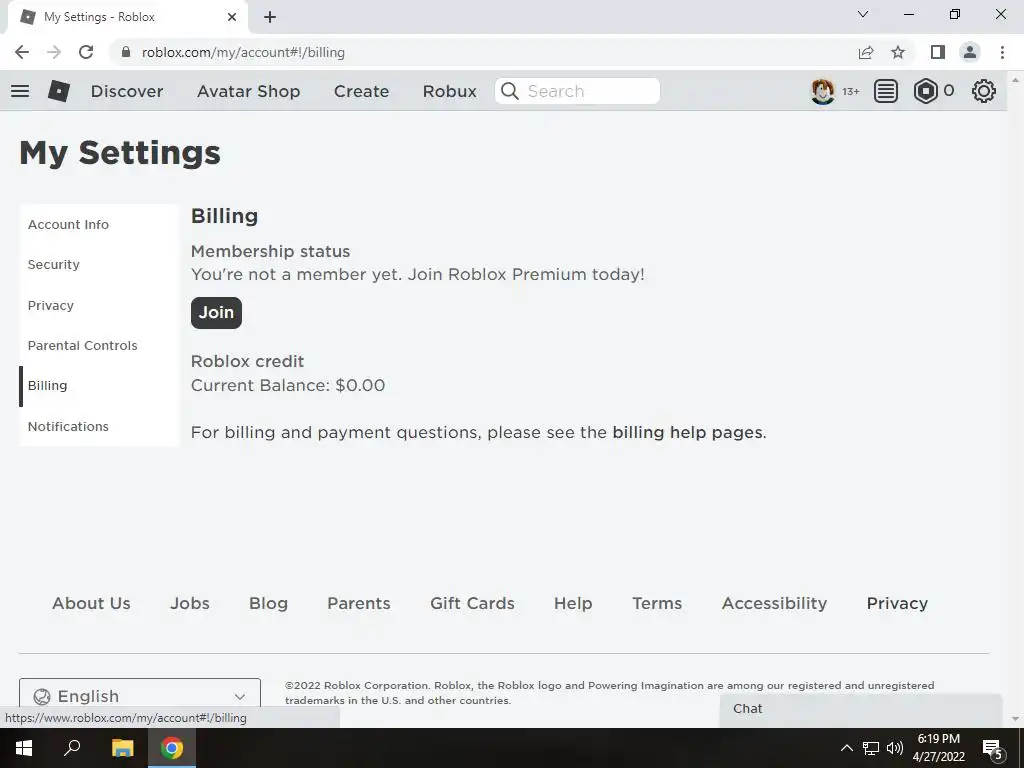Viewport: 1024px width, 768px height.
Task: Close the My Settings - Roblox tab
Action: click(232, 17)
